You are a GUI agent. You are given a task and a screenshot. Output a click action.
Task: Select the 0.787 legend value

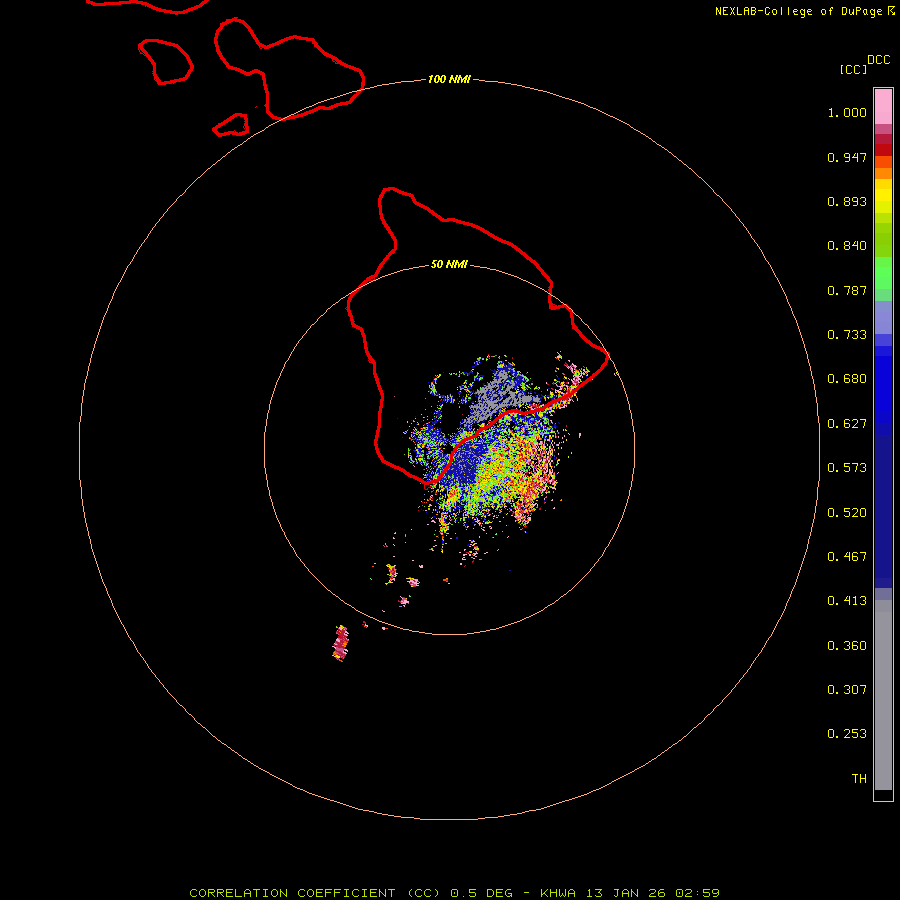847,290
